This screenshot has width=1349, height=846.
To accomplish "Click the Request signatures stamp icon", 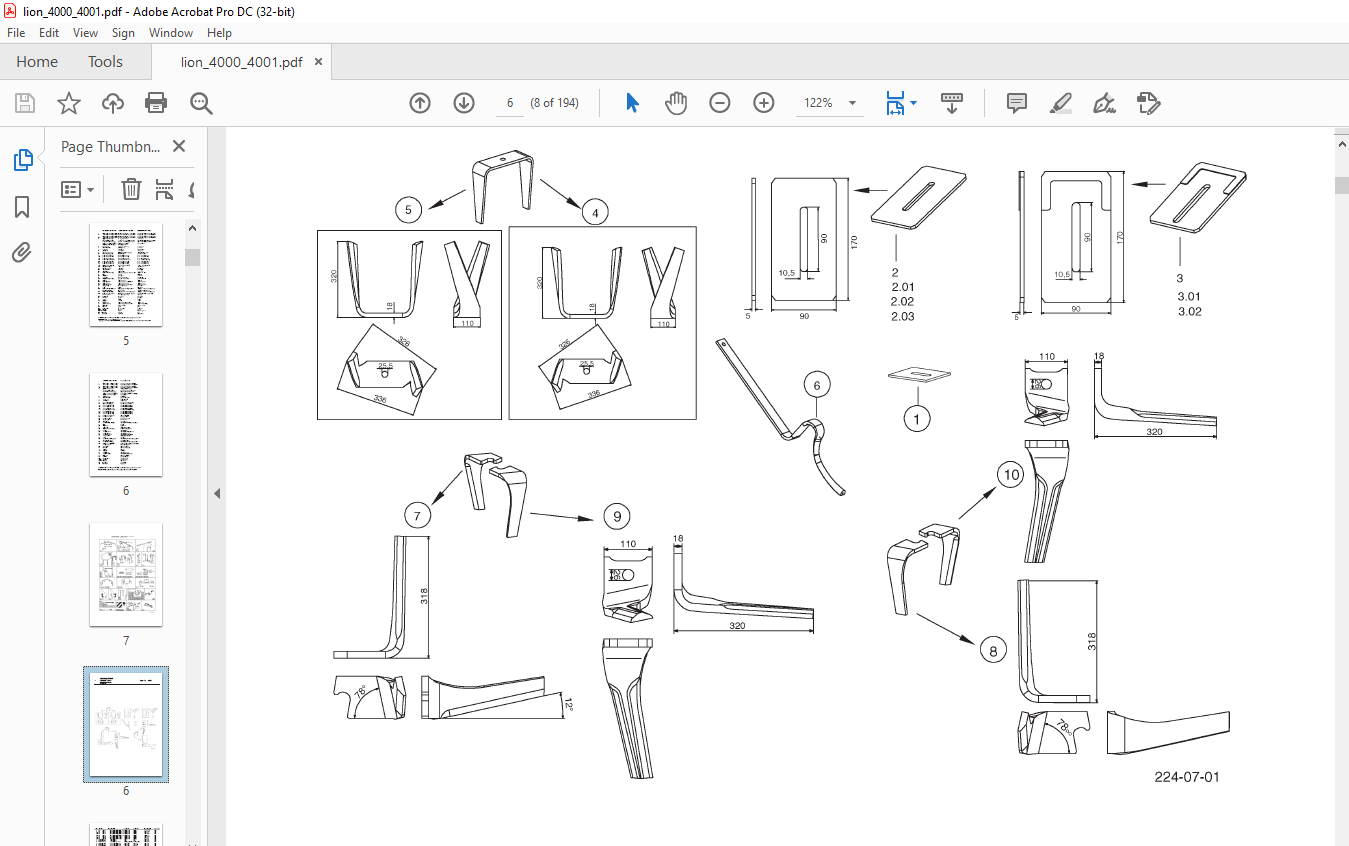I will [1148, 103].
